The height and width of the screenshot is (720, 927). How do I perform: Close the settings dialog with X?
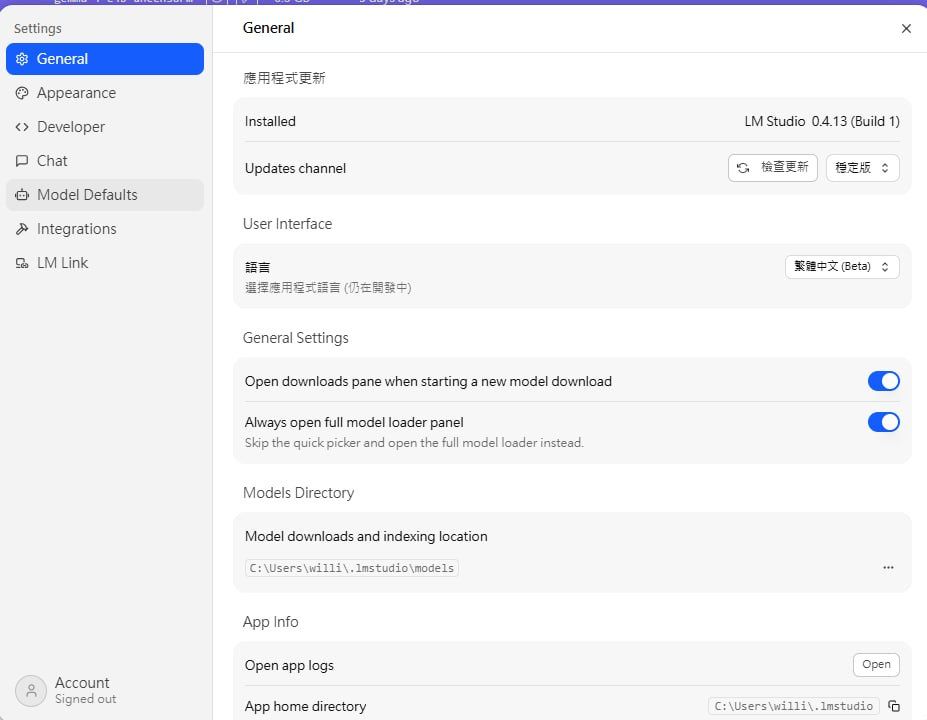click(906, 28)
